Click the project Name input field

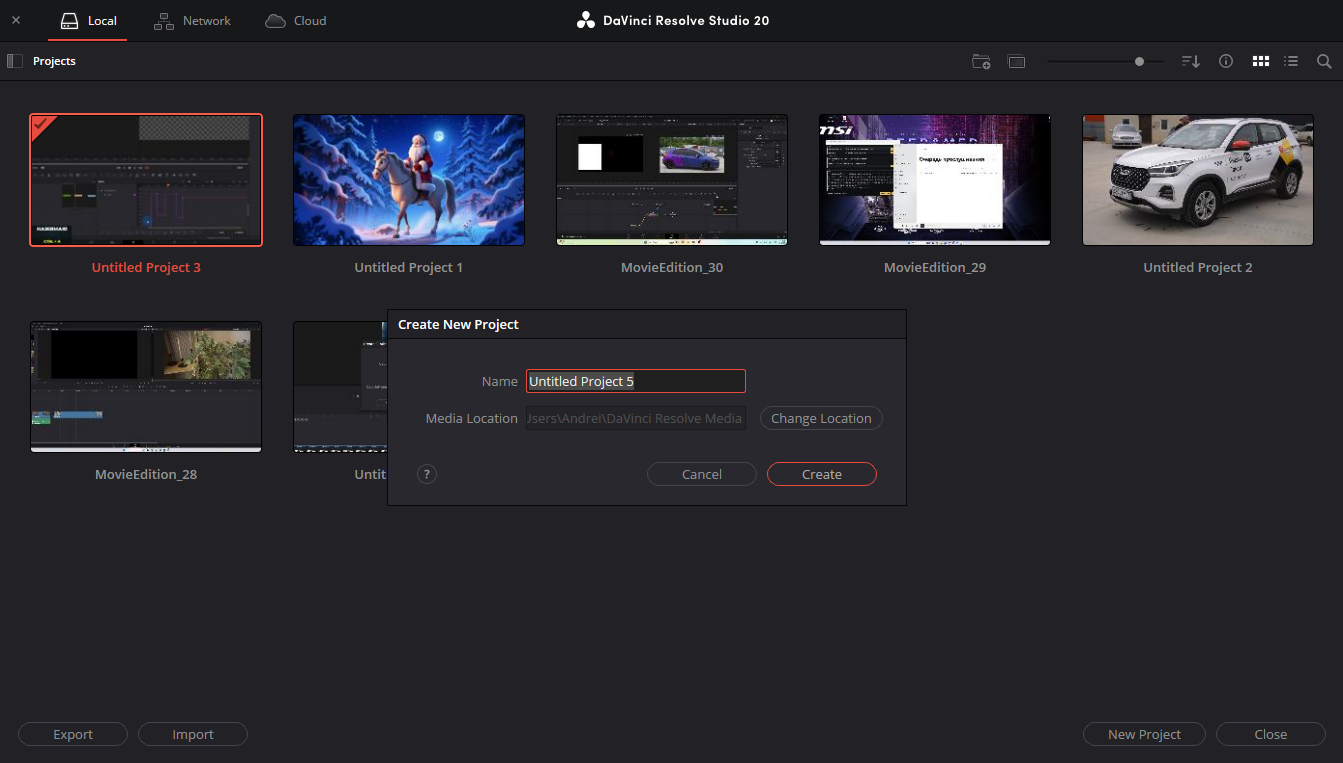pos(635,381)
